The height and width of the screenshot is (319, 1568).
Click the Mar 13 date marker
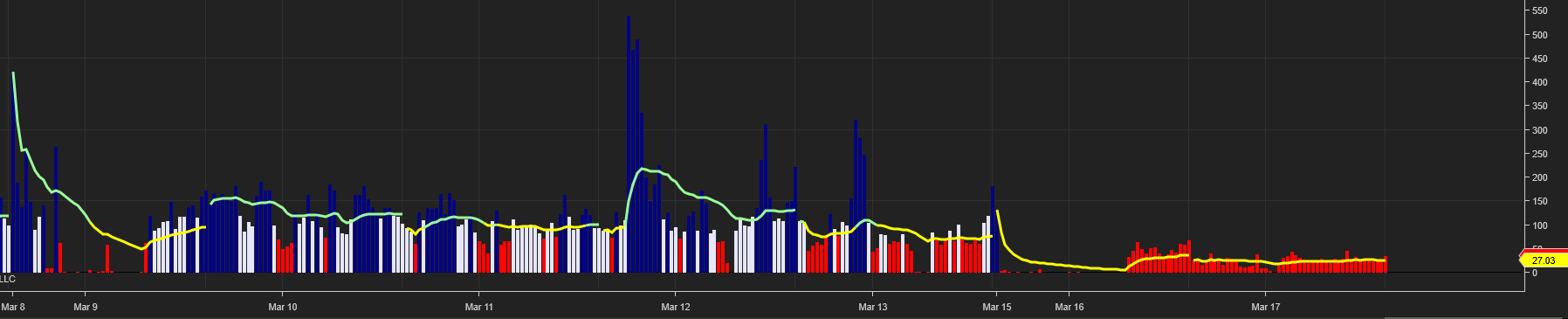click(873, 307)
